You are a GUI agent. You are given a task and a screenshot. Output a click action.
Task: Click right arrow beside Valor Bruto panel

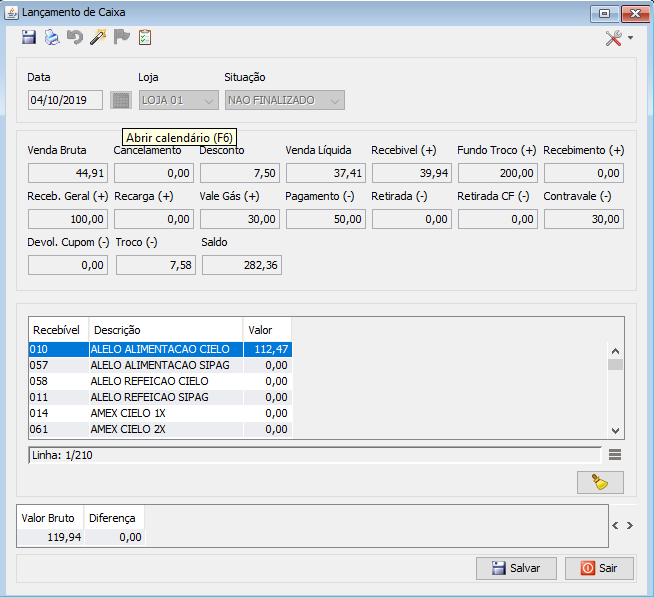(x=629, y=524)
